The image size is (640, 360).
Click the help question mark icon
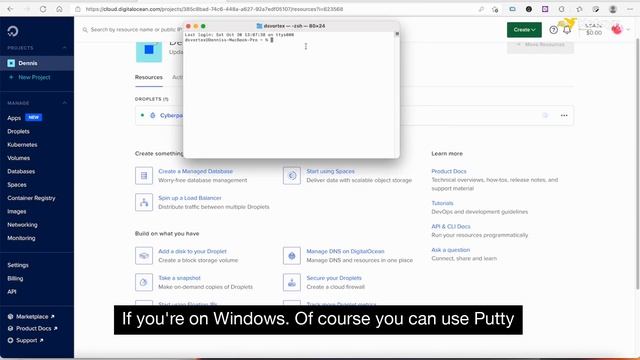point(553,30)
